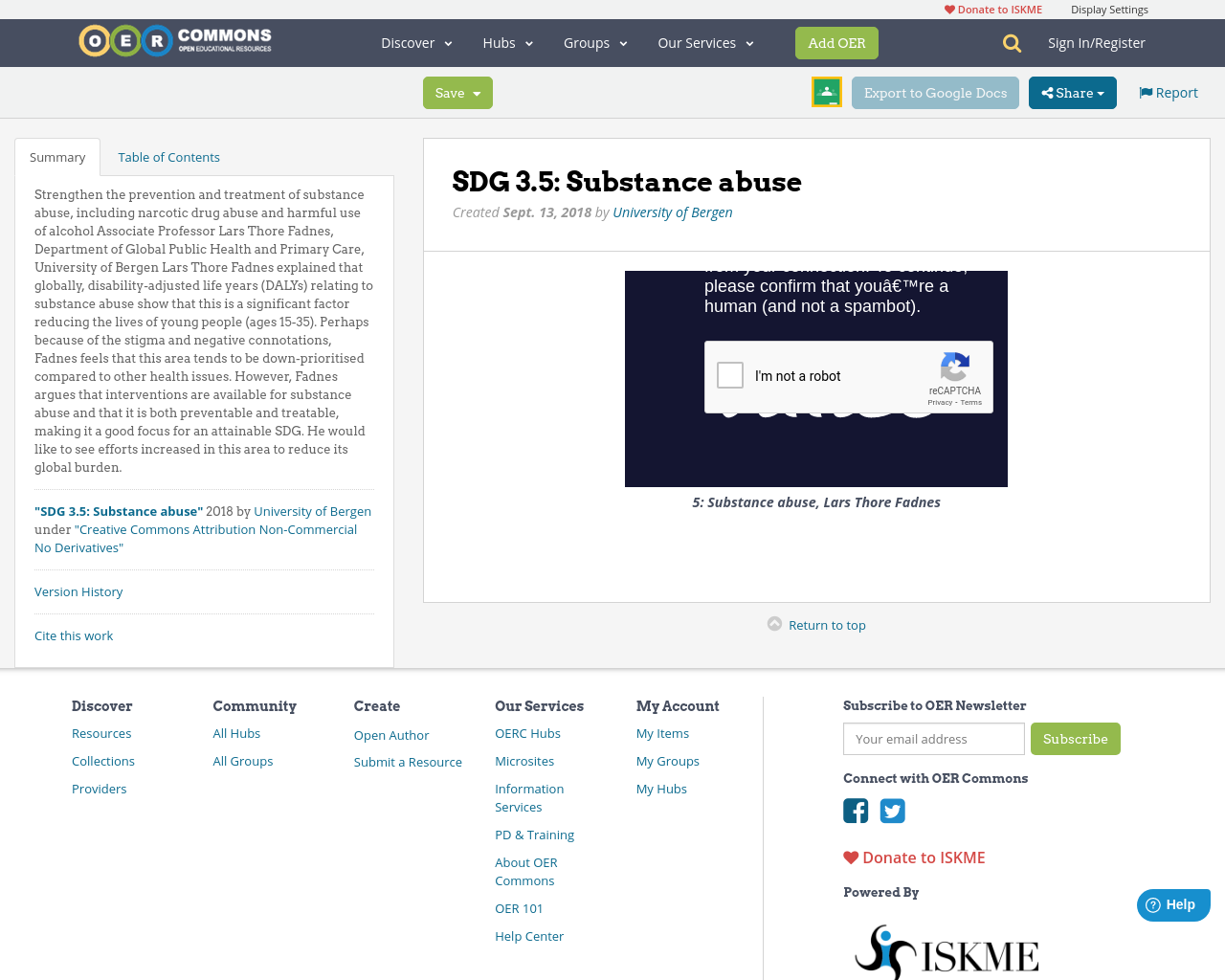Image resolution: width=1225 pixels, height=980 pixels.
Task: Share resource to Google Classroom
Action: (826, 91)
